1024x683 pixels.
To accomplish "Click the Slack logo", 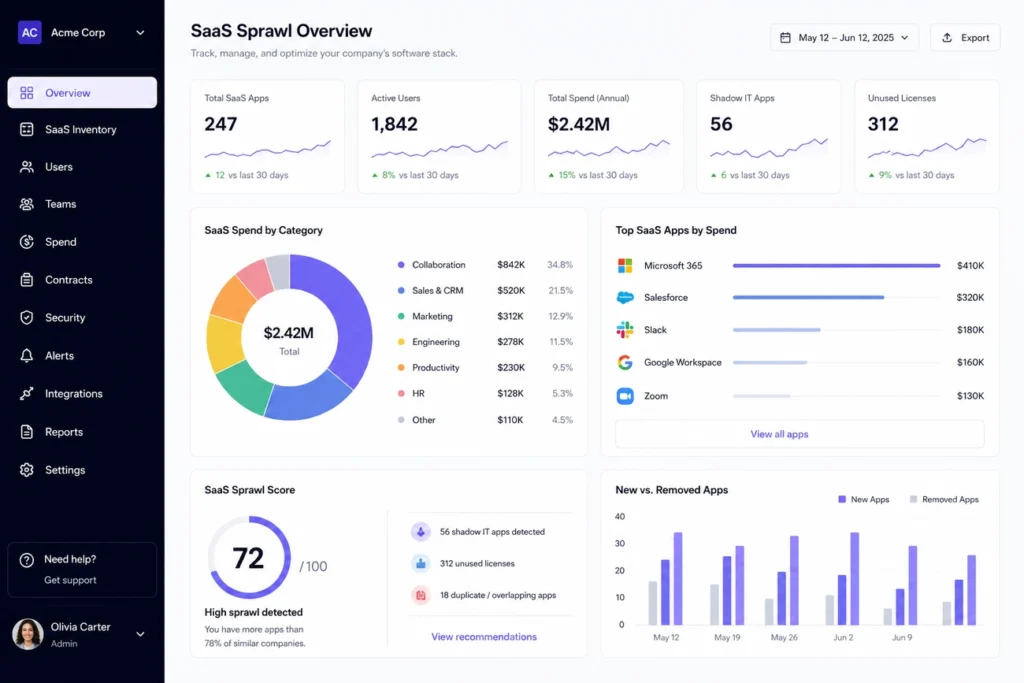I will [625, 330].
